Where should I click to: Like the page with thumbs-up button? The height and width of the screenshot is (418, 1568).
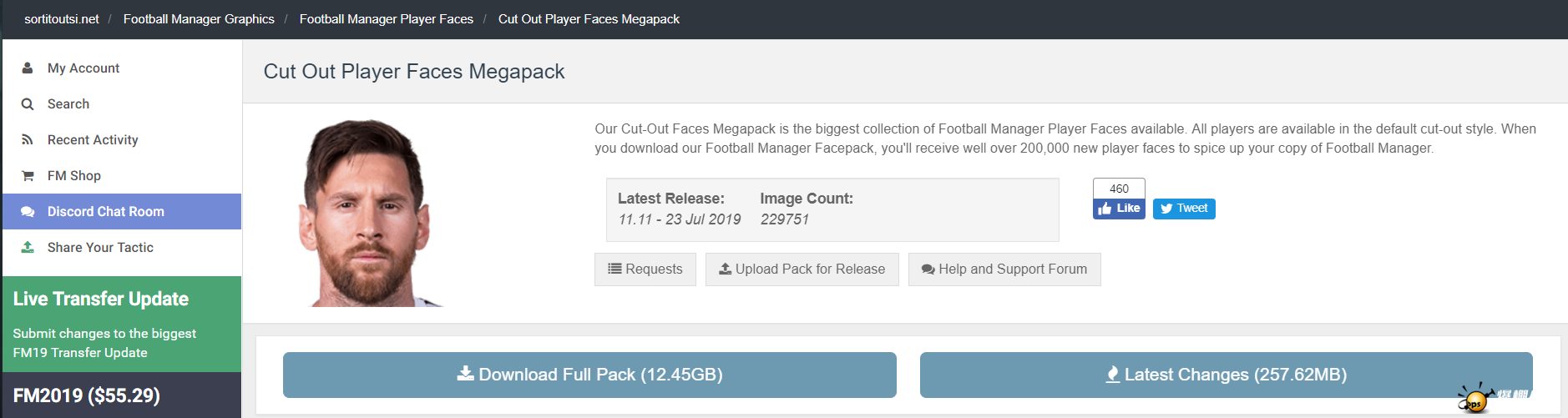[1119, 209]
